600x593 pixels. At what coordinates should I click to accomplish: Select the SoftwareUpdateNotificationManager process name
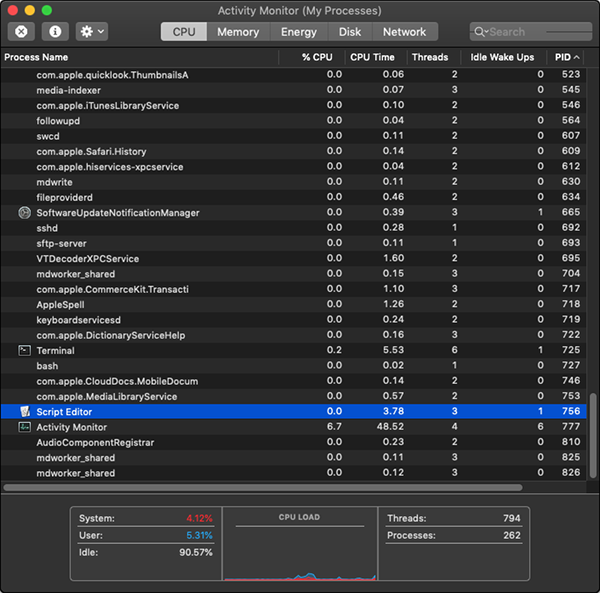118,213
